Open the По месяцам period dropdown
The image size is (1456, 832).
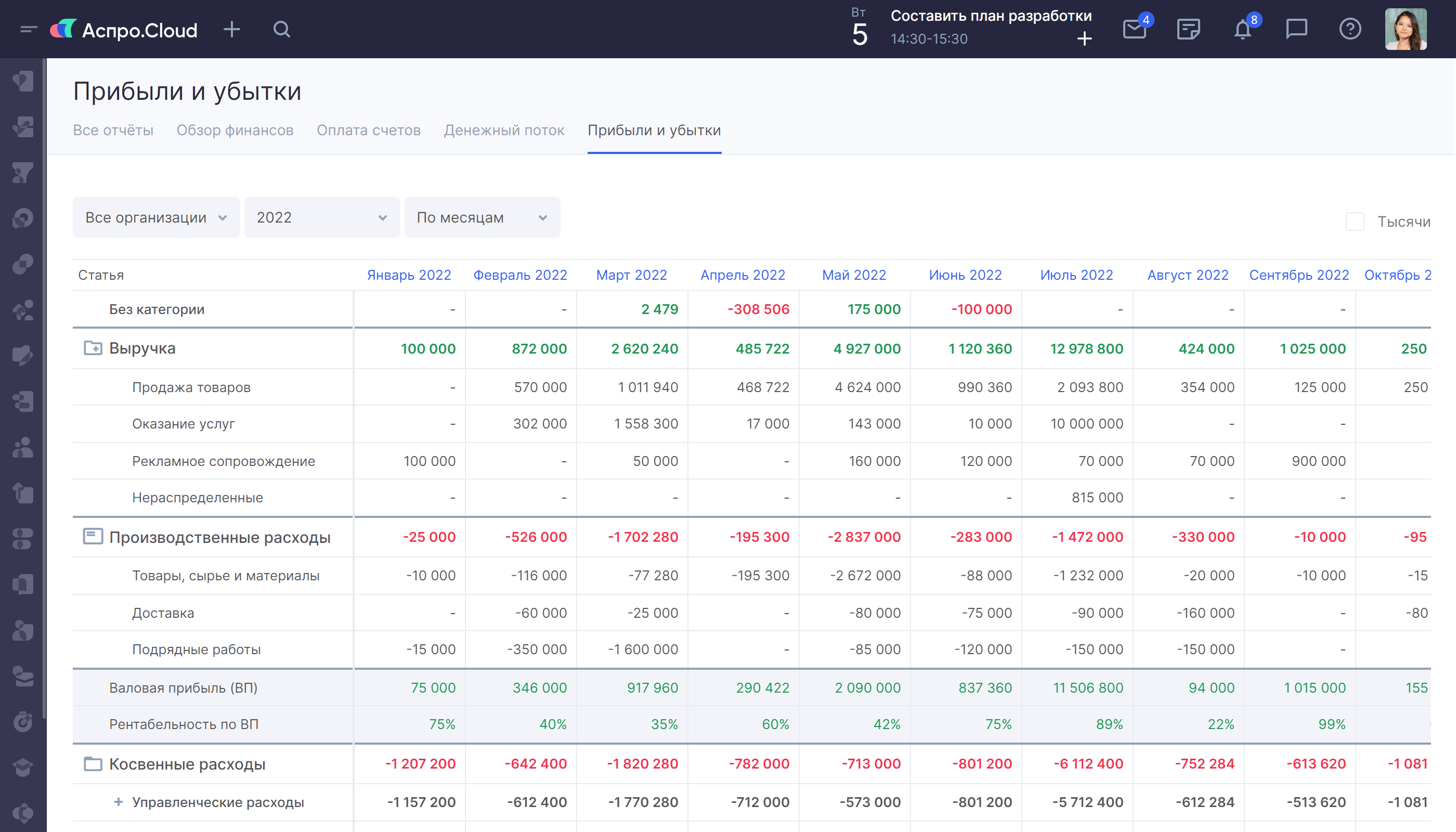point(482,218)
